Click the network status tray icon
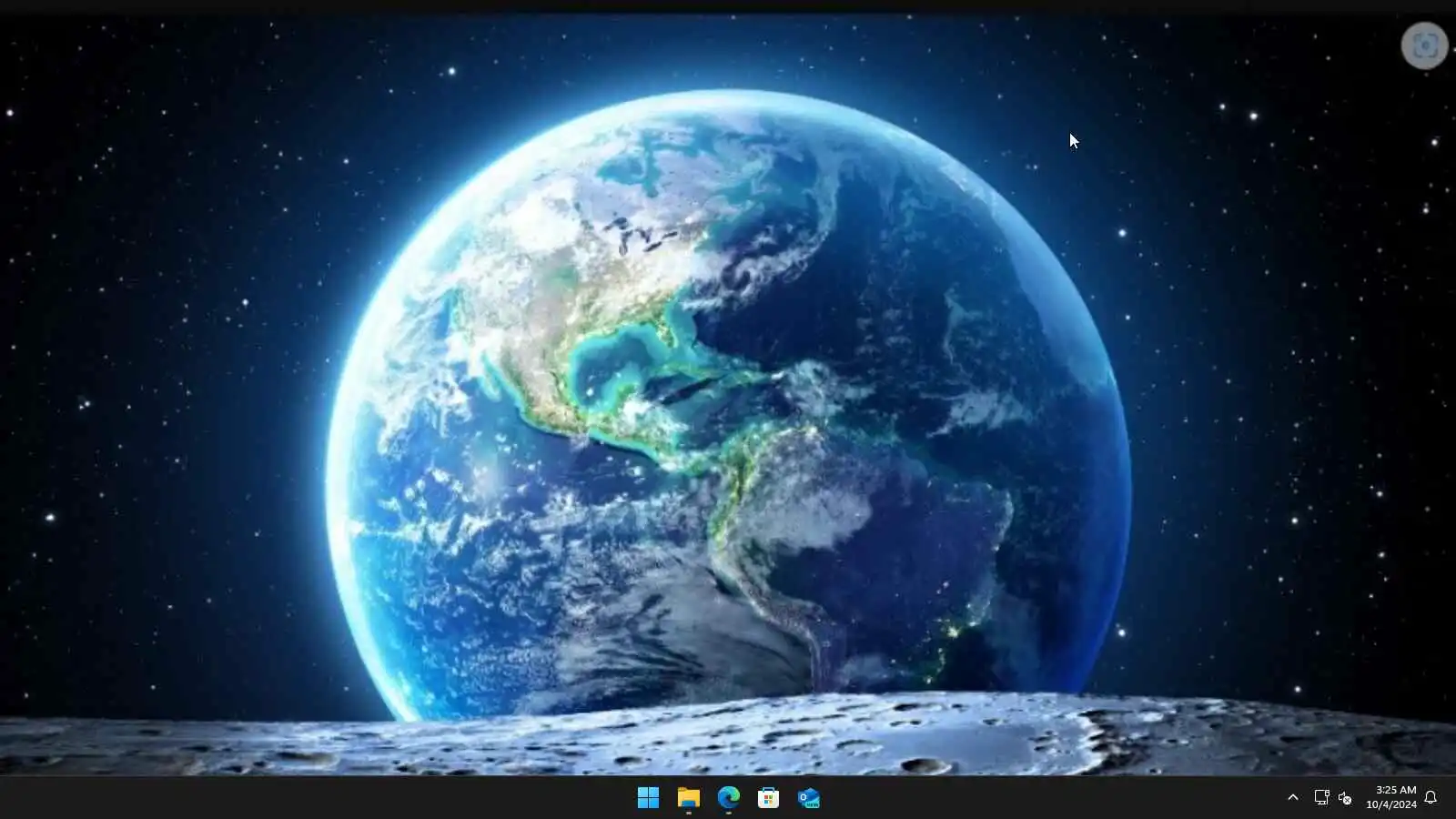Screen dimensions: 1456x819 1321,797
